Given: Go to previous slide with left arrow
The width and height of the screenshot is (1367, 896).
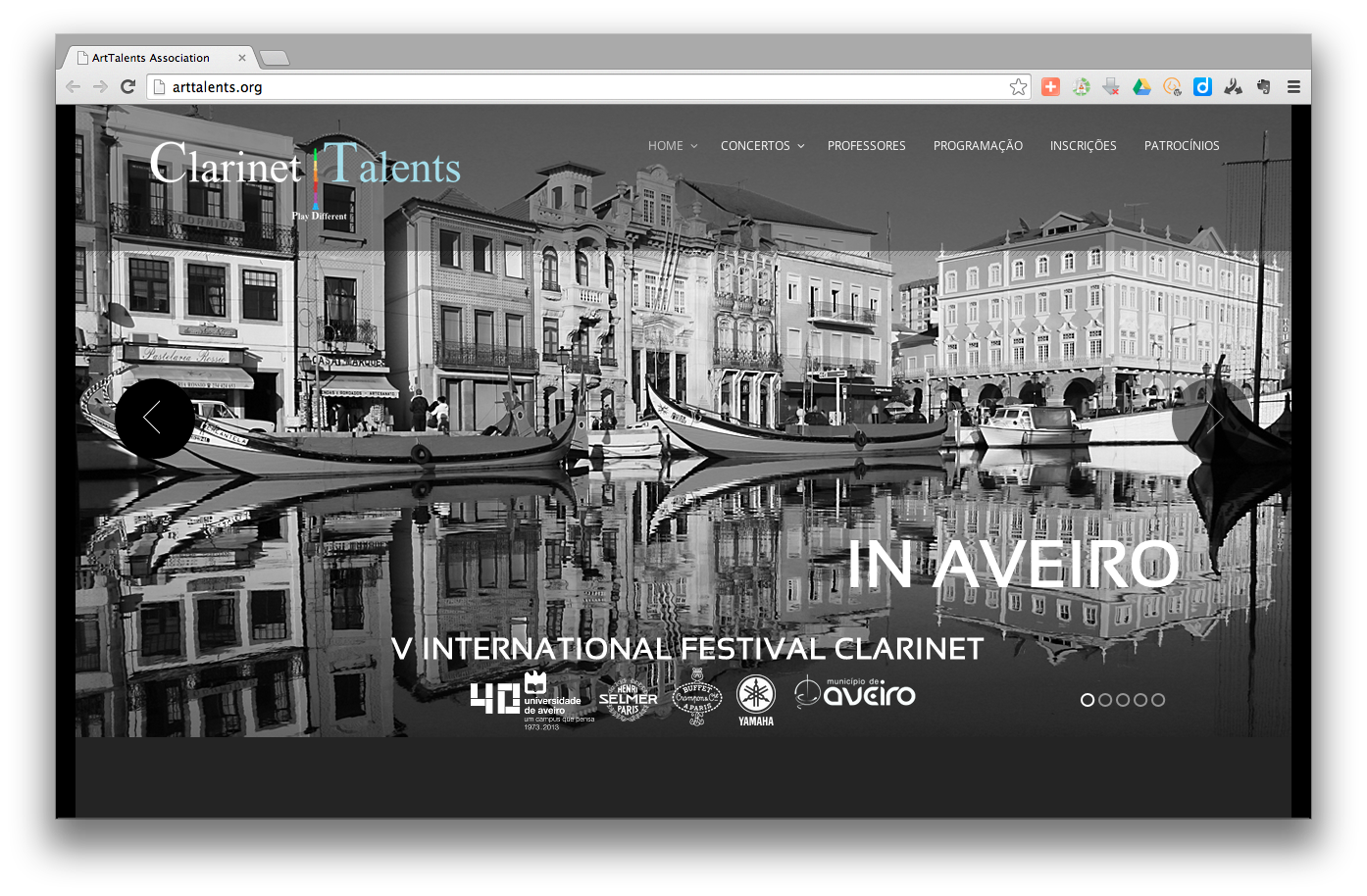Looking at the screenshot, I should coord(154,419).
